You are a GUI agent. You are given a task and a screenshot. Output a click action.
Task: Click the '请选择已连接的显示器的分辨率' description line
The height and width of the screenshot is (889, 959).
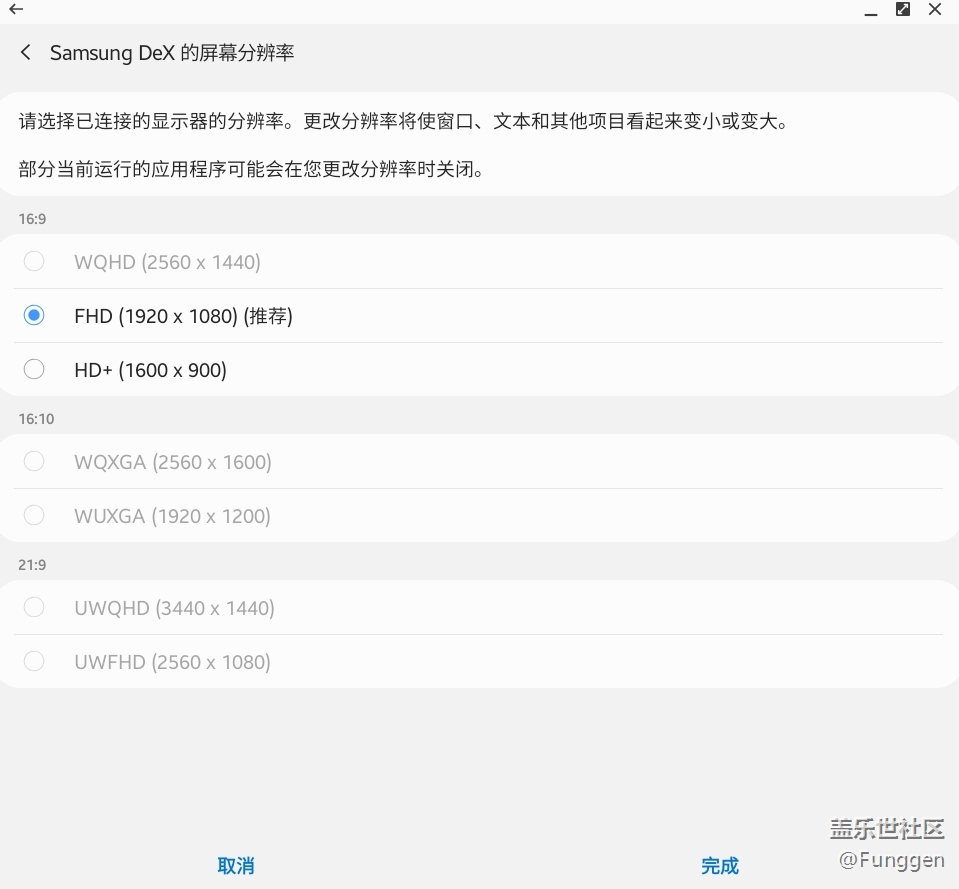[x=404, y=121]
